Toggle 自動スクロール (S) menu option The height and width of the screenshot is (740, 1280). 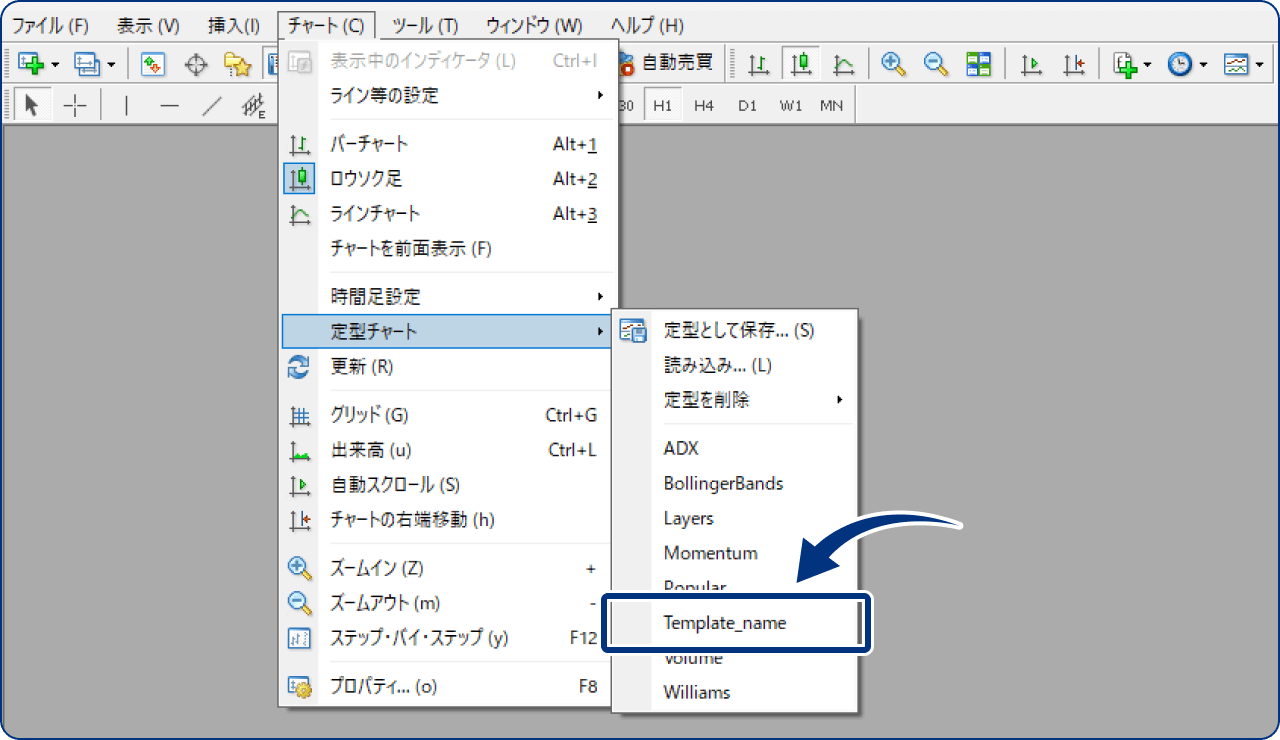pyautogui.click(x=394, y=485)
